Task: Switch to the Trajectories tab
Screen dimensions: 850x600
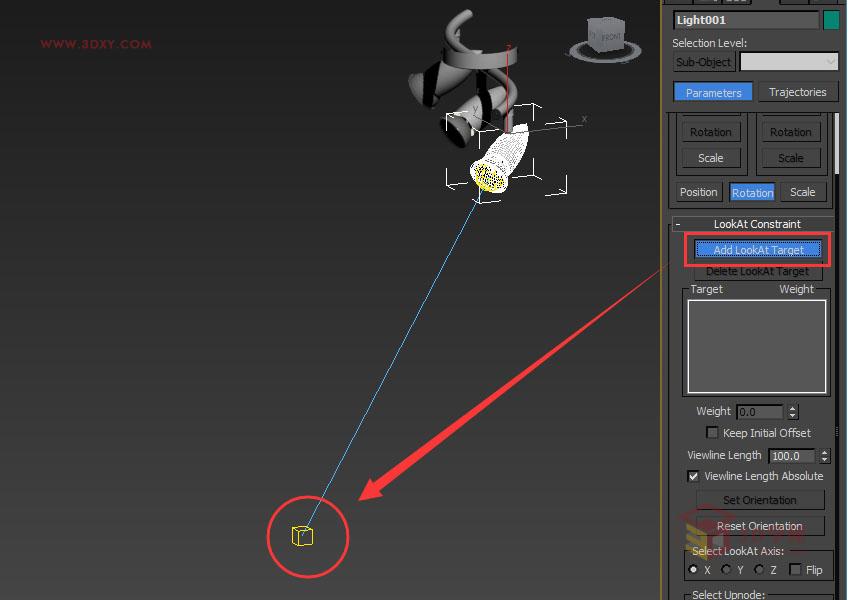Action: (797, 91)
